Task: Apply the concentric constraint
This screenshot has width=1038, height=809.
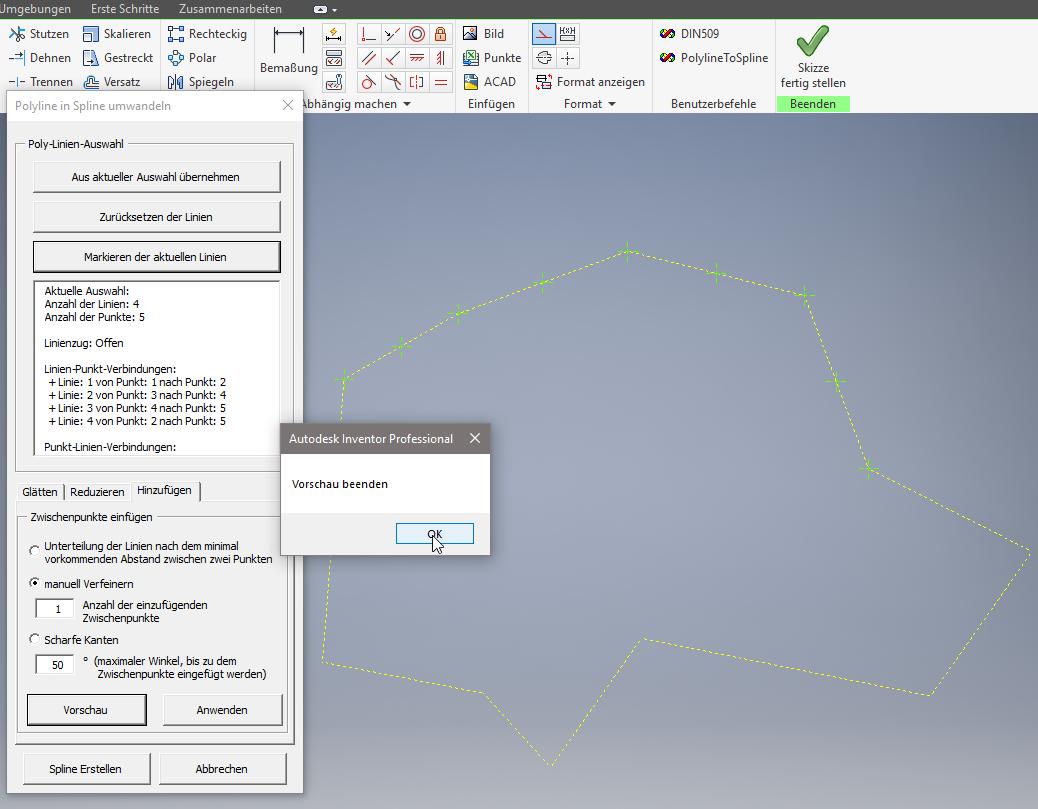Action: coord(417,33)
